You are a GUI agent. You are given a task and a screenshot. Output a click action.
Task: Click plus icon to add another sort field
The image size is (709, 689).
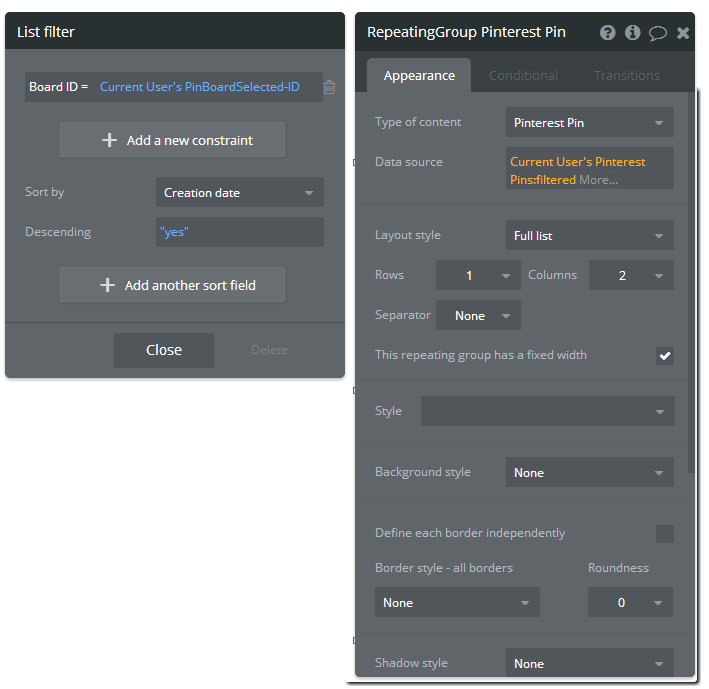click(x=108, y=285)
